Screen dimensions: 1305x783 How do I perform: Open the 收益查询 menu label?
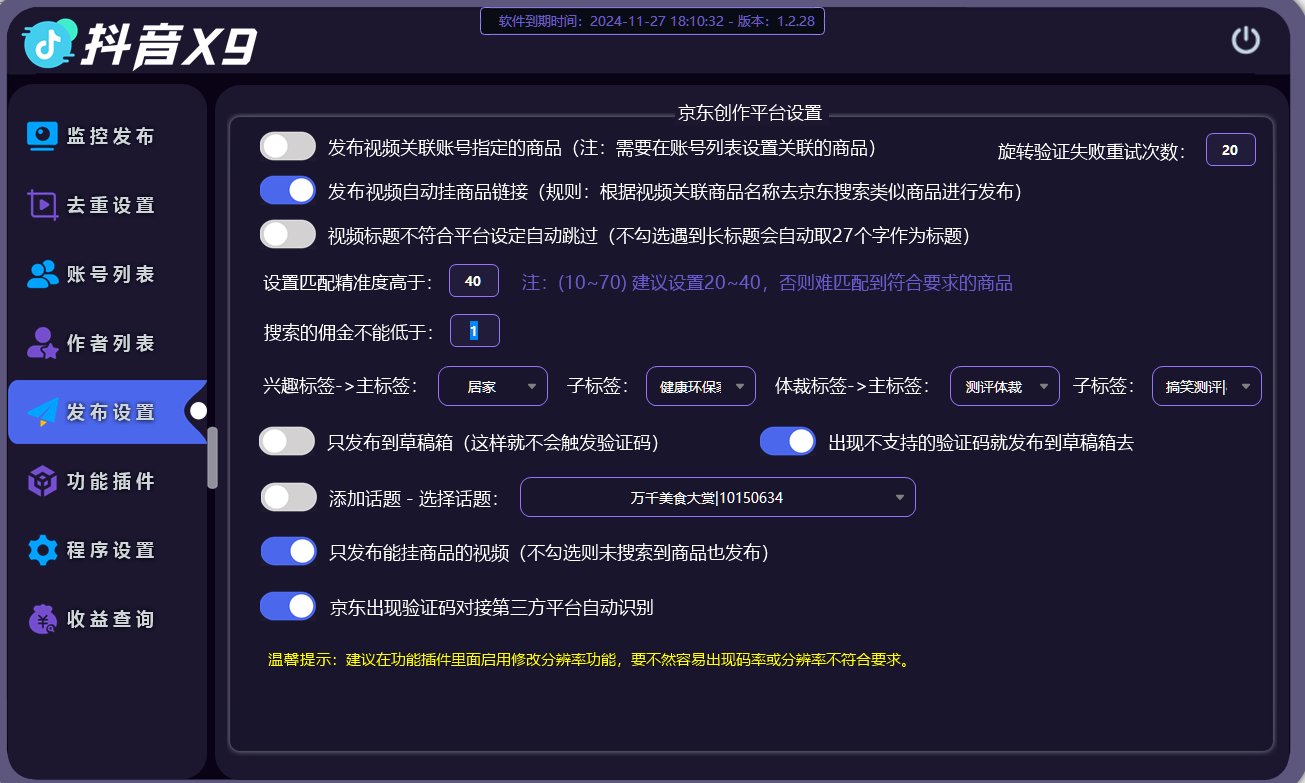pos(111,619)
